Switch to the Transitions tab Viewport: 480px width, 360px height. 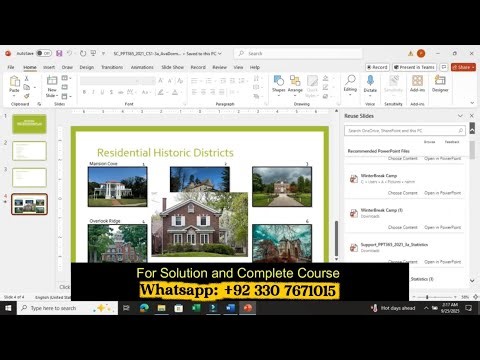[x=112, y=67]
